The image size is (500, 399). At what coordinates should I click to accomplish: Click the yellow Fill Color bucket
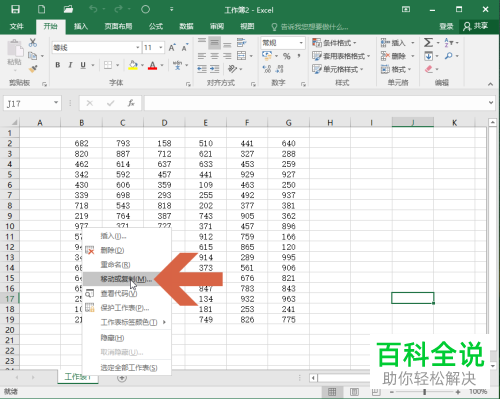(133, 65)
